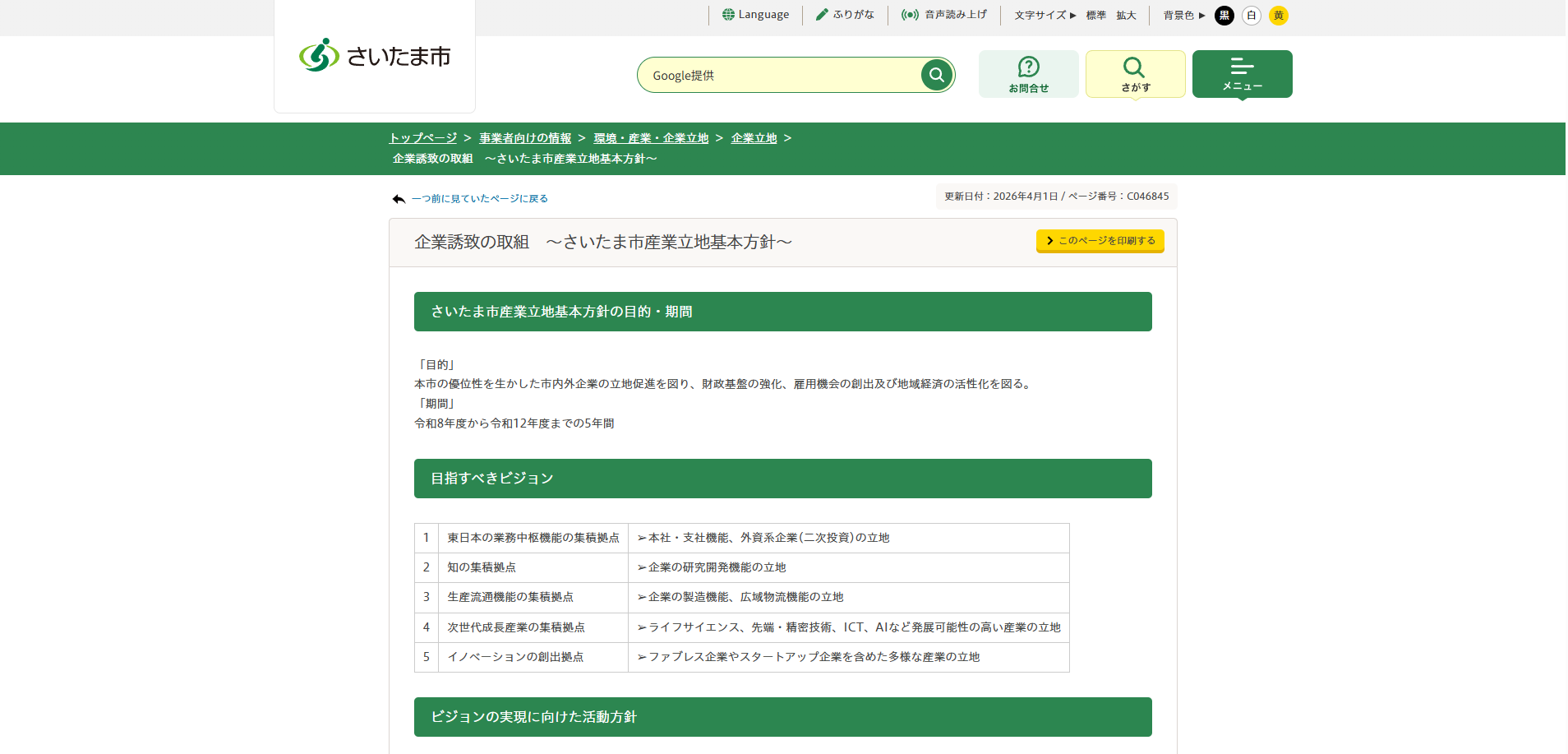Click cell ライフサイエンス、先端・精密技術 row text
This screenshot has height=754, width=1568.
pos(849,627)
